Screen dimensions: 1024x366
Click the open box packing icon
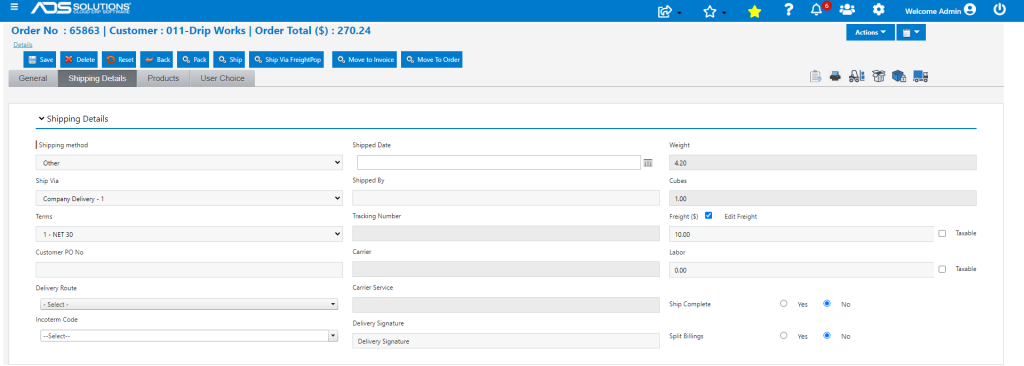pos(878,76)
